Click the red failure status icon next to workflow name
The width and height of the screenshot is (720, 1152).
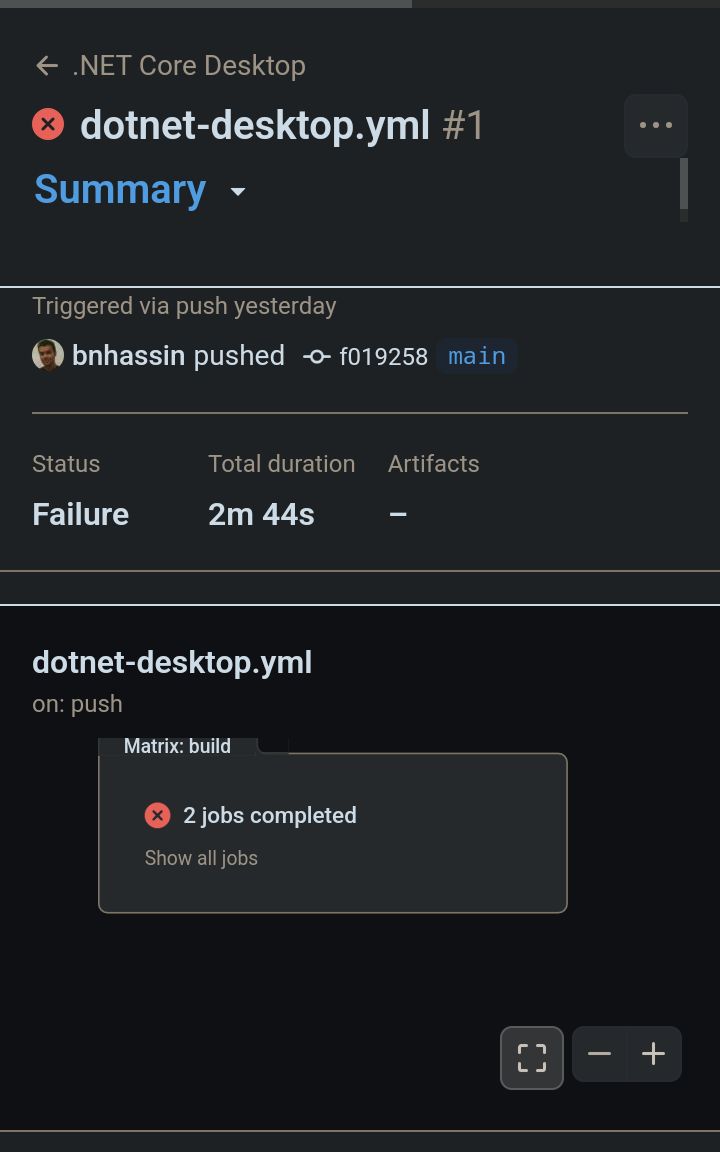[47, 124]
